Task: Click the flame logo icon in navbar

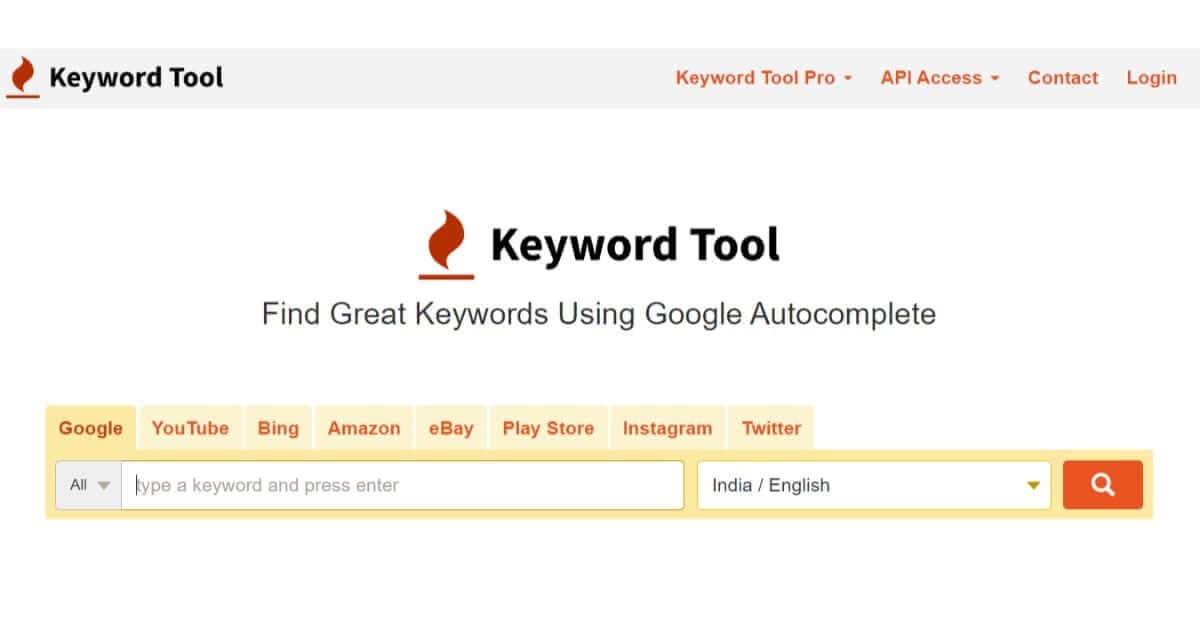Action: coord(22,78)
